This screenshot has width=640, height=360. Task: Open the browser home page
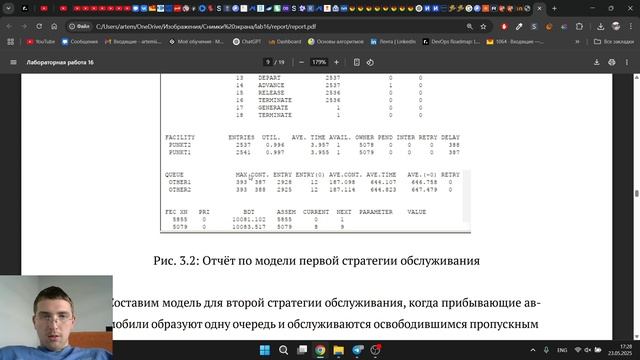(x=54, y=27)
